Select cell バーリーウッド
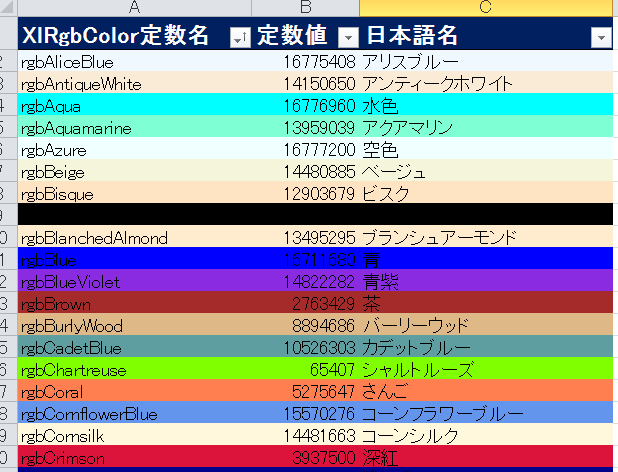Viewport: 618px width, 472px height. click(x=486, y=325)
